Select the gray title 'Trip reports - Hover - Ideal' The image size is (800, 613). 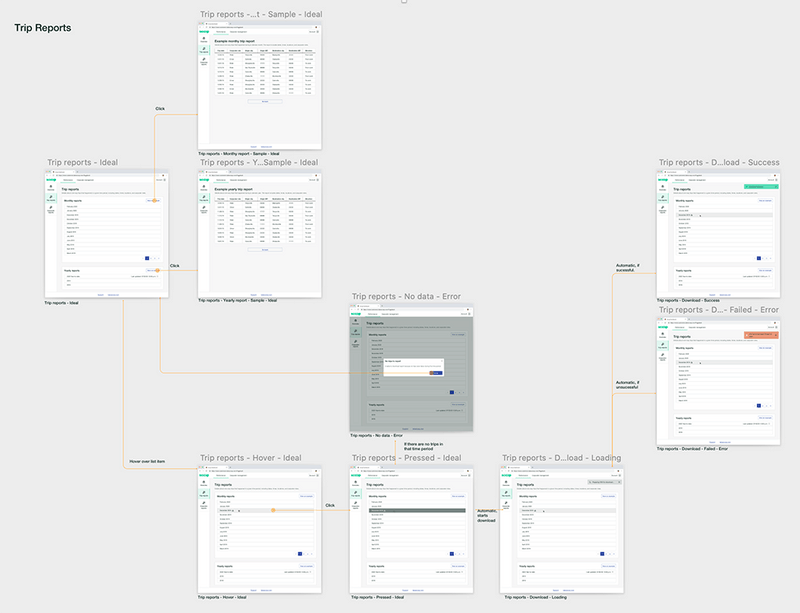coord(251,458)
